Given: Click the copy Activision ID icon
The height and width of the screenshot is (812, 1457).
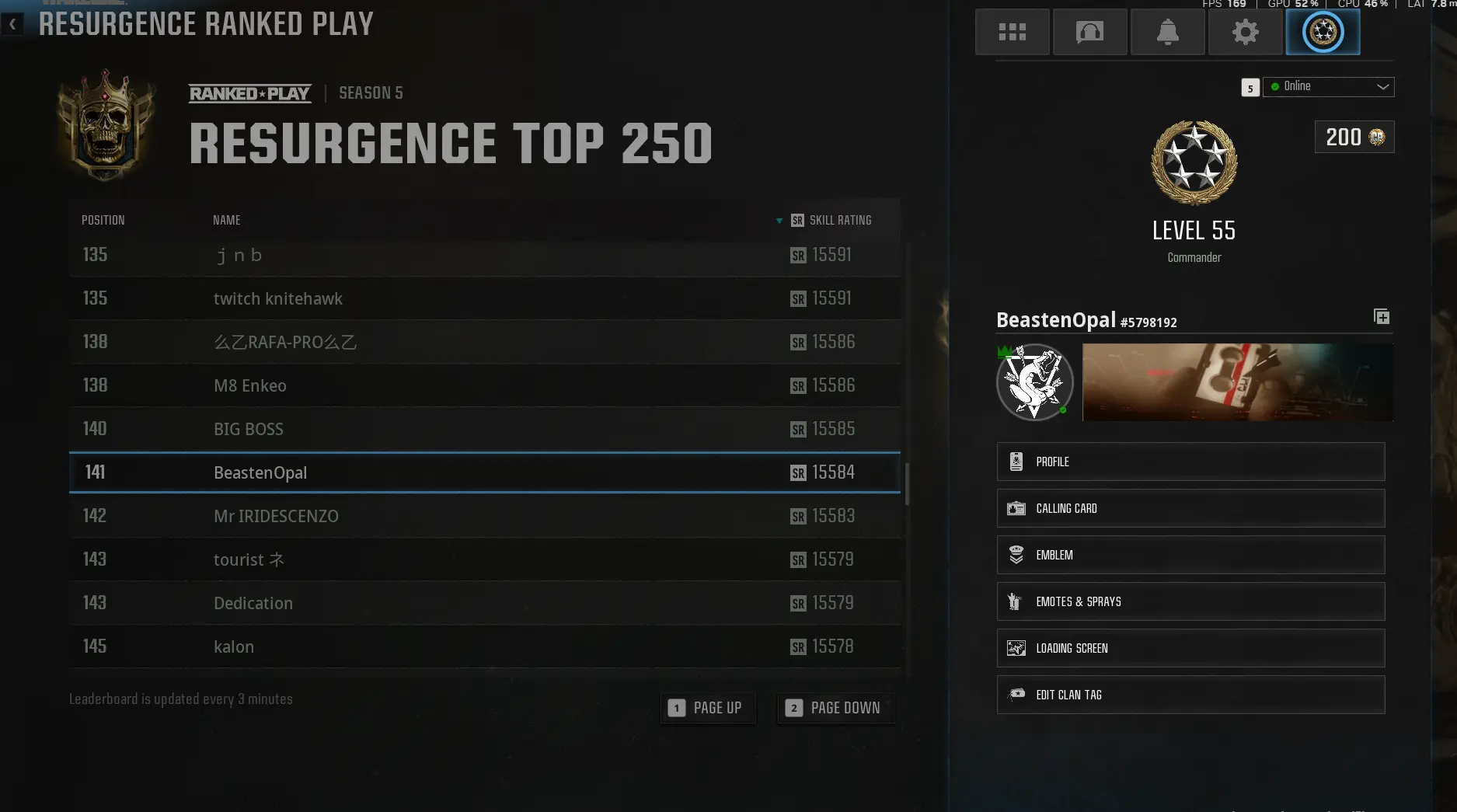Looking at the screenshot, I should [1382, 316].
